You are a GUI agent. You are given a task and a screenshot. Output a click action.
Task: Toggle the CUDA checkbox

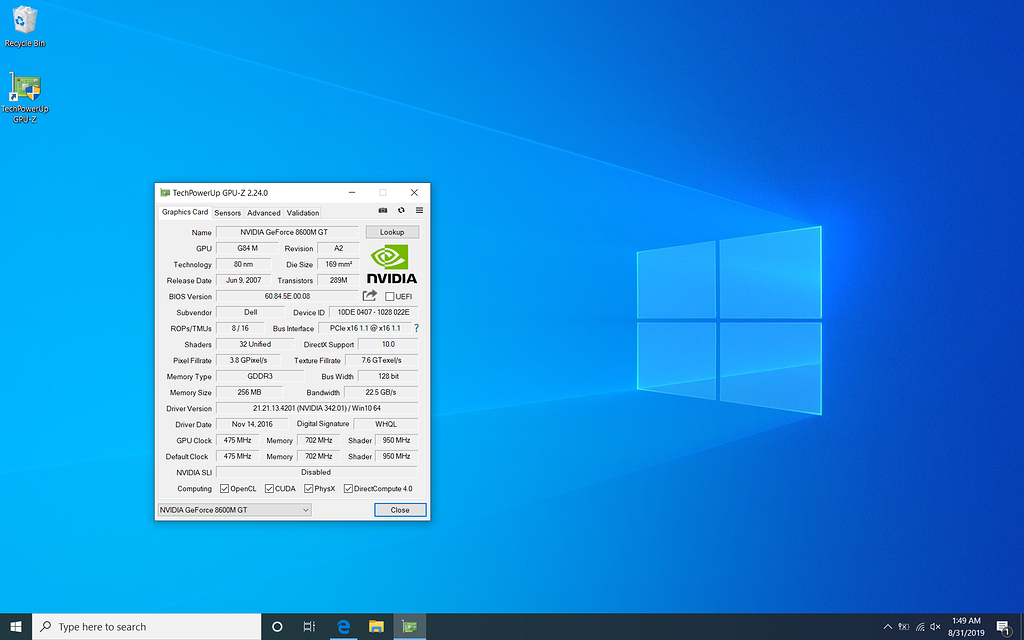coord(270,489)
